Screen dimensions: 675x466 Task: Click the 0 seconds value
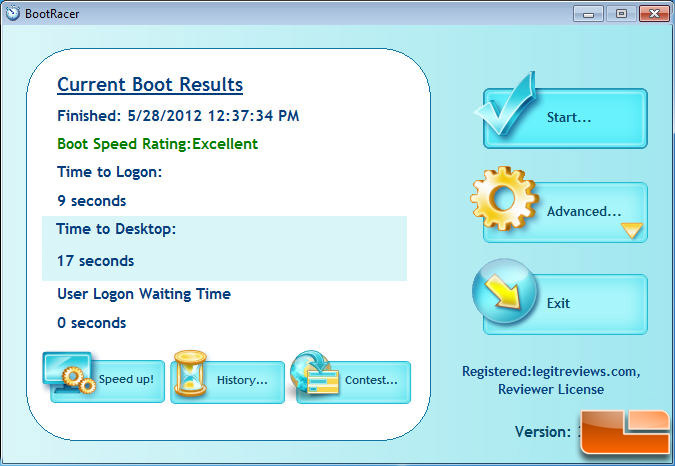[x=92, y=323]
